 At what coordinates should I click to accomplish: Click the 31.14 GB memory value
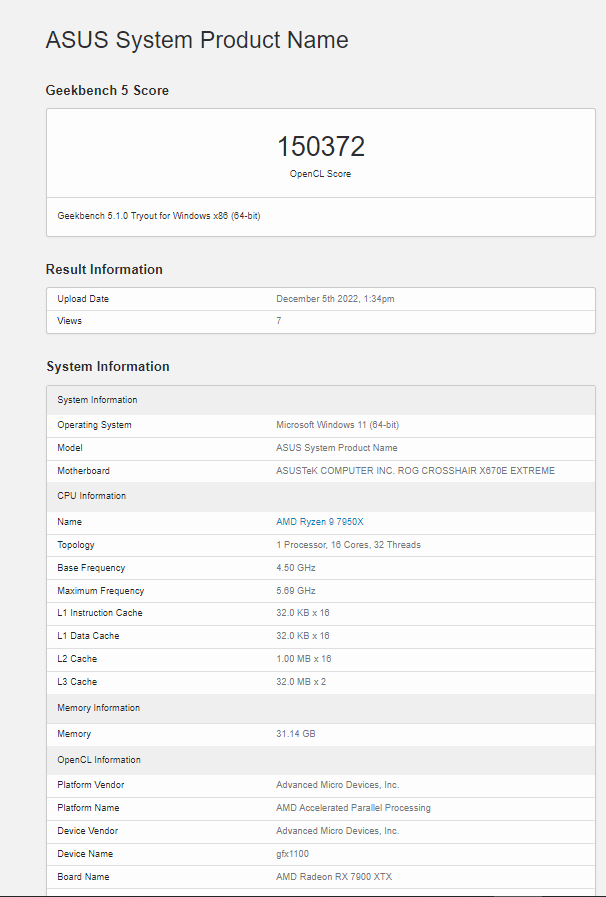pos(296,734)
